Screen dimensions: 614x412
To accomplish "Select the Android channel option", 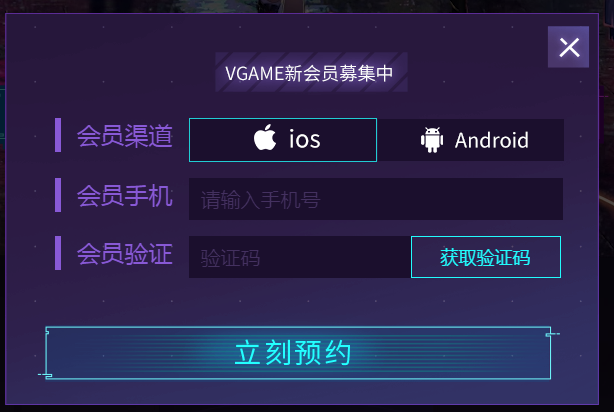I will pos(471,140).
